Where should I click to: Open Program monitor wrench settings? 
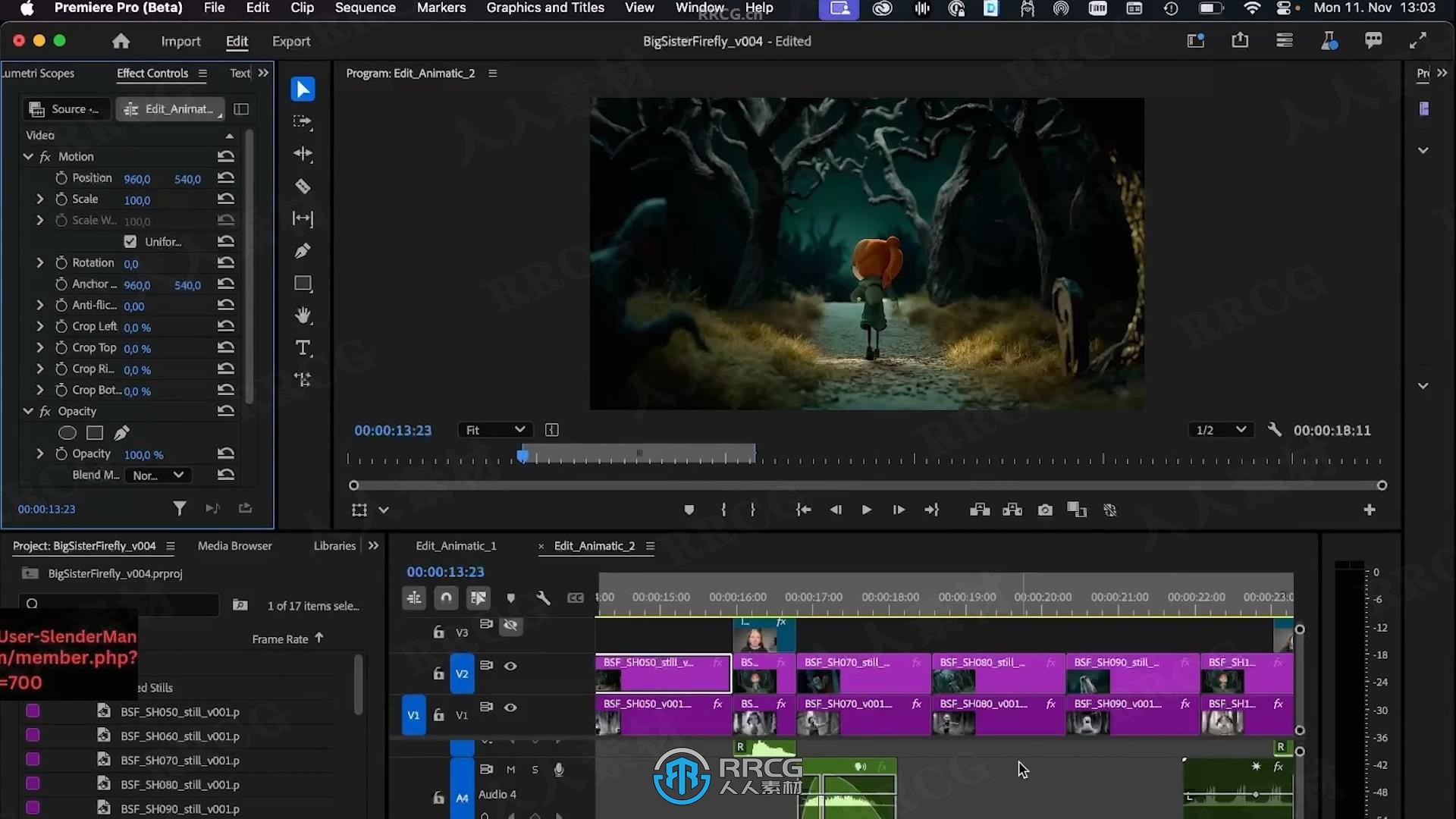(1275, 430)
